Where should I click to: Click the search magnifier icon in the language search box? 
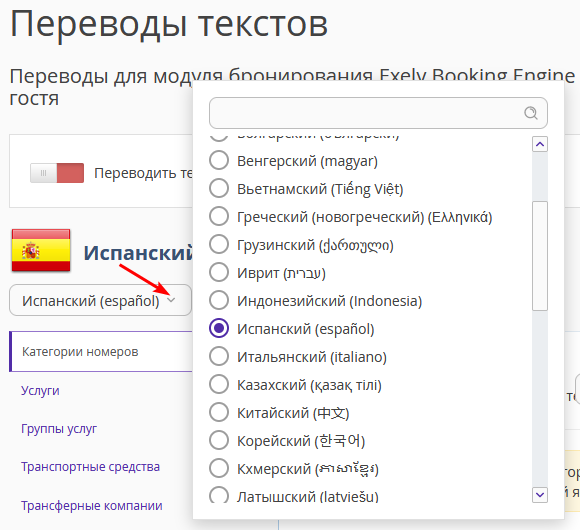click(x=531, y=113)
